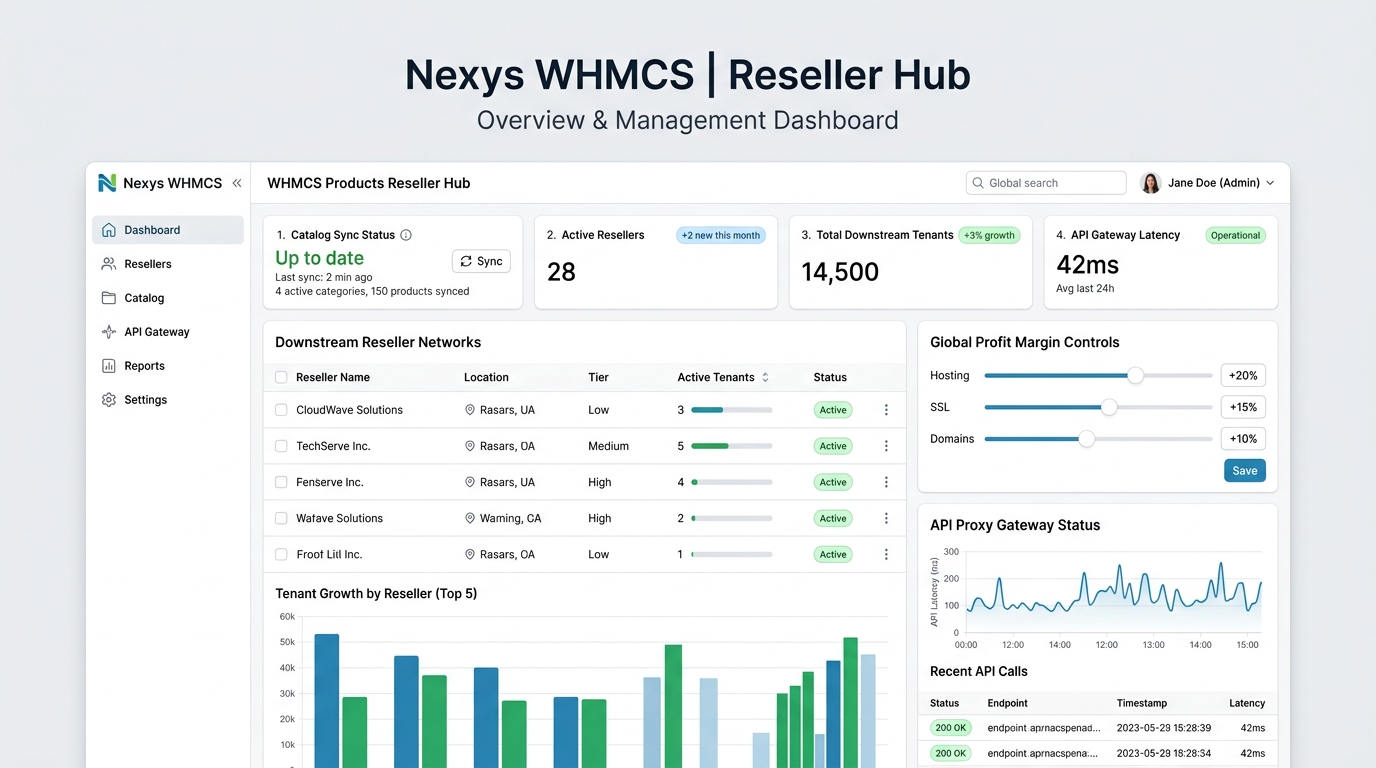The height and width of the screenshot is (768, 1376).
Task: Click the Nexys WHMCS logo icon
Action: coord(107,183)
